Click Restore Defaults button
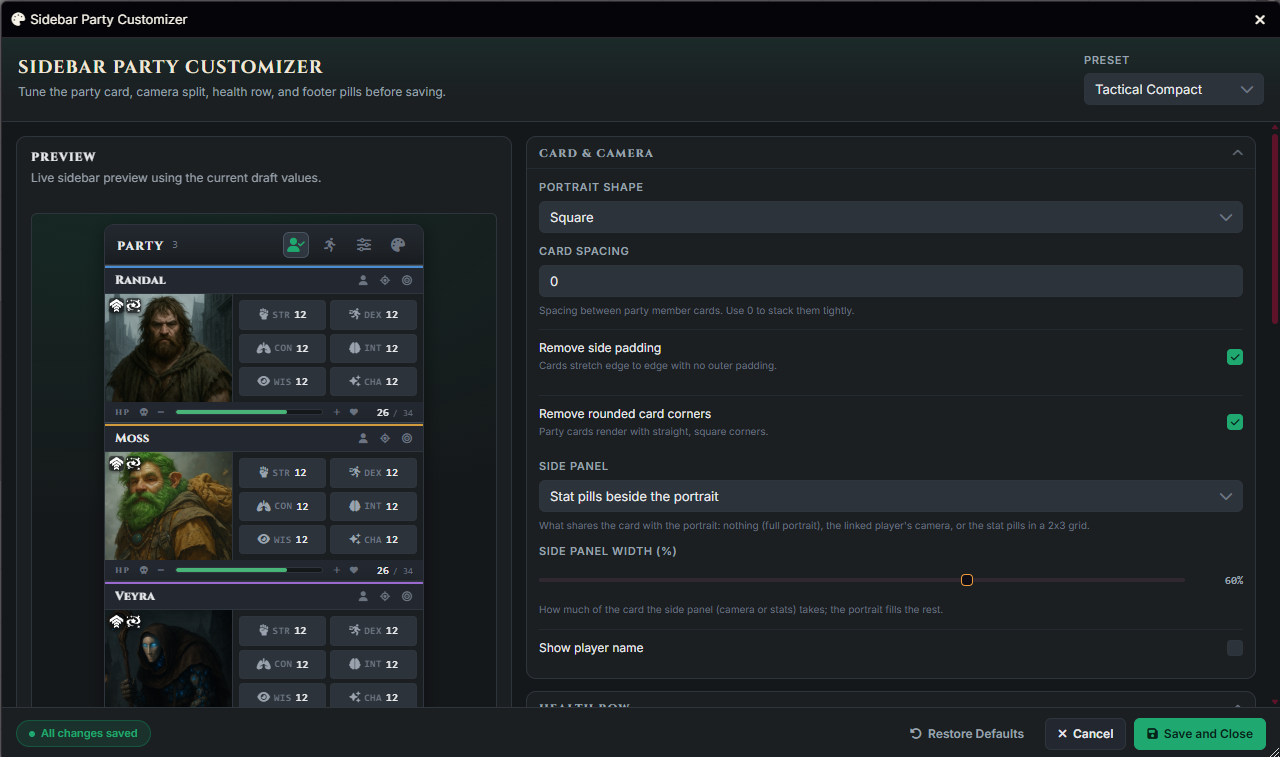1280x757 pixels. tap(967, 734)
